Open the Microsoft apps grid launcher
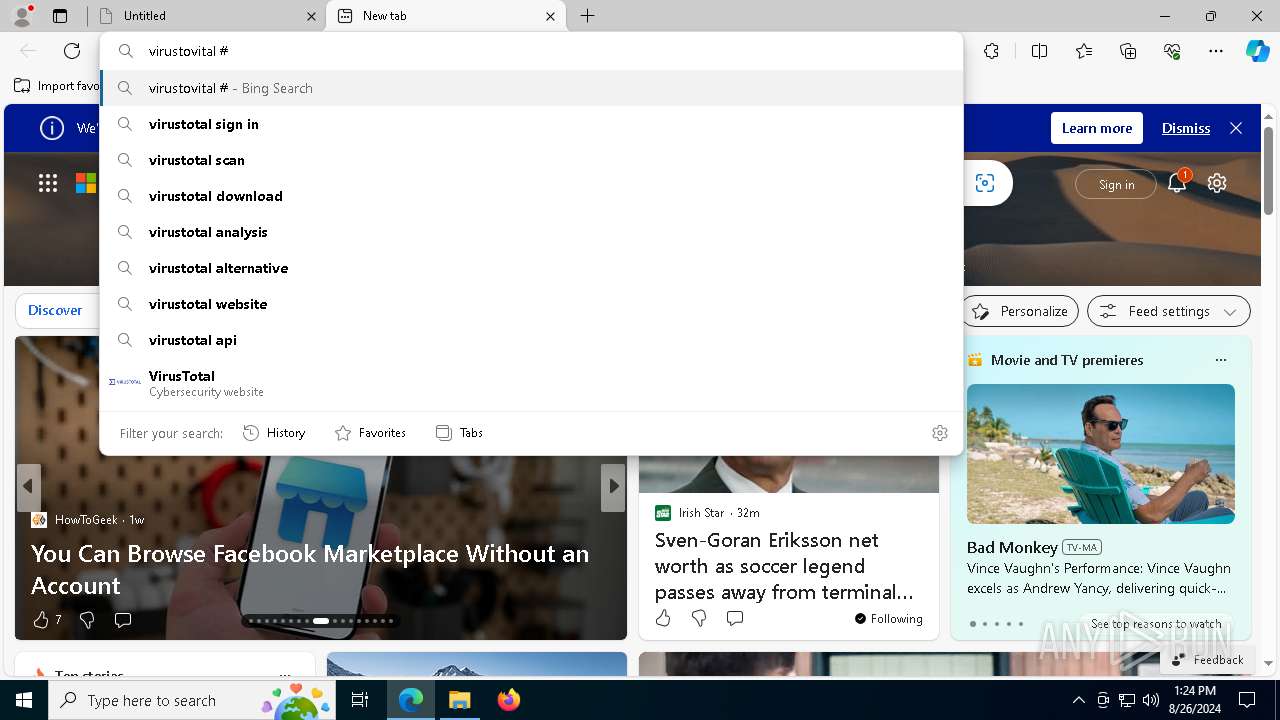 point(48,183)
